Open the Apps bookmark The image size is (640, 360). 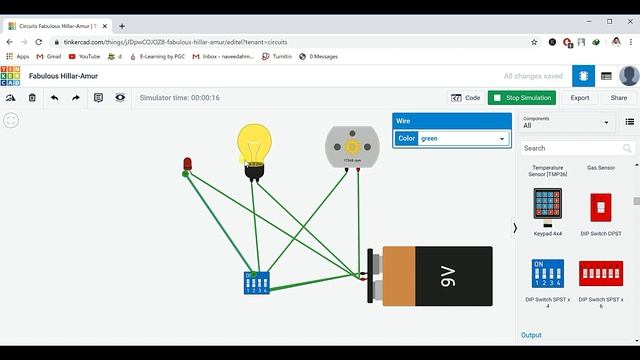point(18,57)
